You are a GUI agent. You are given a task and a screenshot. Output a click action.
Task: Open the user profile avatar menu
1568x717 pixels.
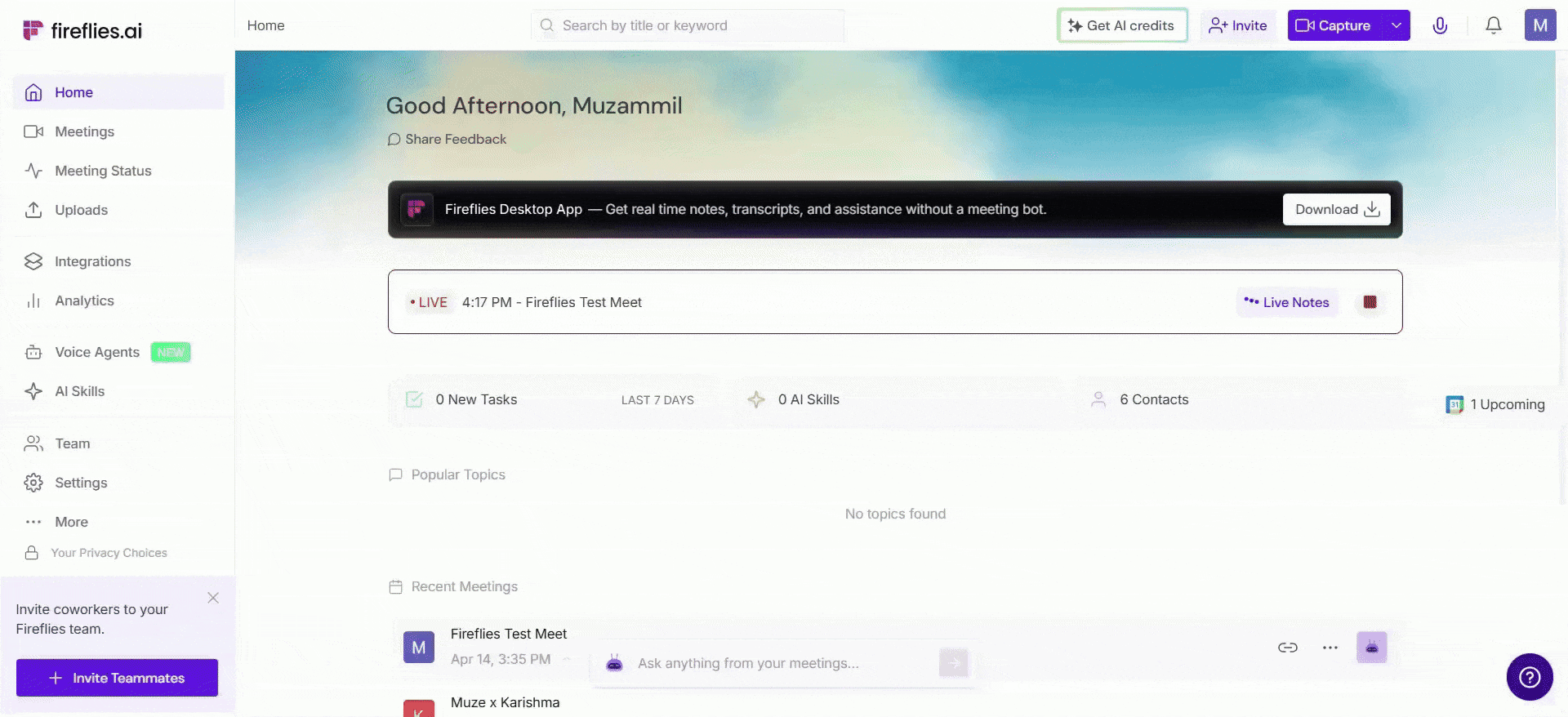pyautogui.click(x=1539, y=25)
